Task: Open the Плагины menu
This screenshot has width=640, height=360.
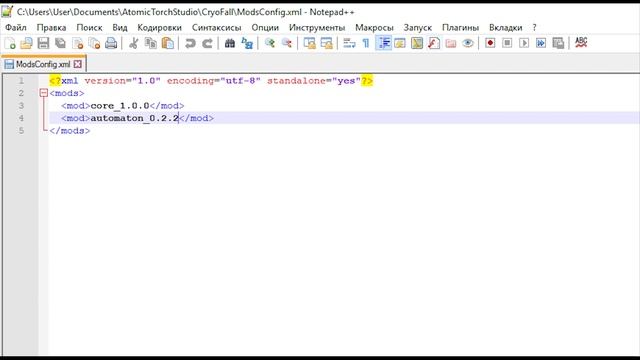Action: click(x=460, y=27)
